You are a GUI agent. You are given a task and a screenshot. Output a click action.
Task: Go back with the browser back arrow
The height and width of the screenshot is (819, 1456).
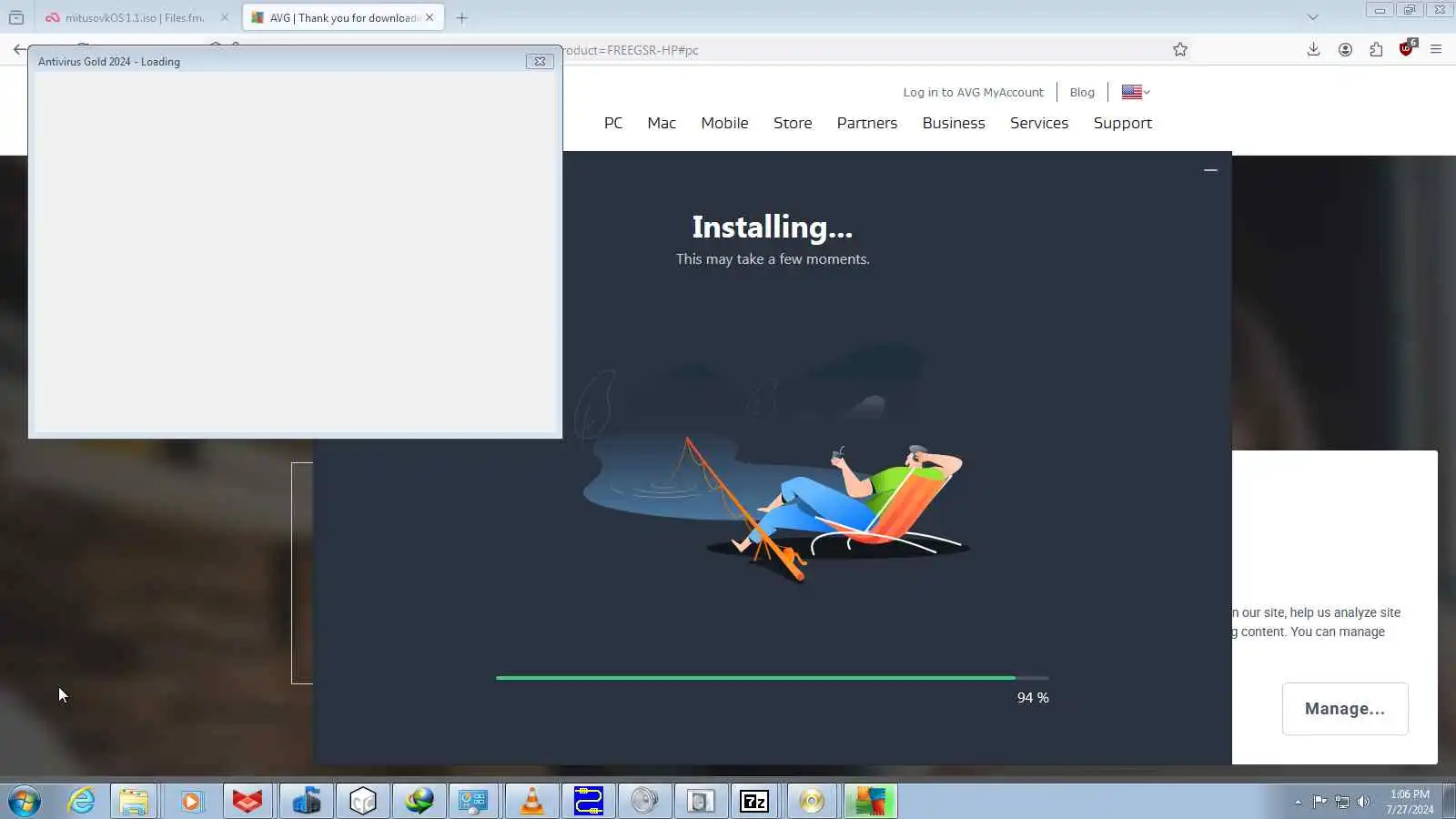click(x=19, y=49)
